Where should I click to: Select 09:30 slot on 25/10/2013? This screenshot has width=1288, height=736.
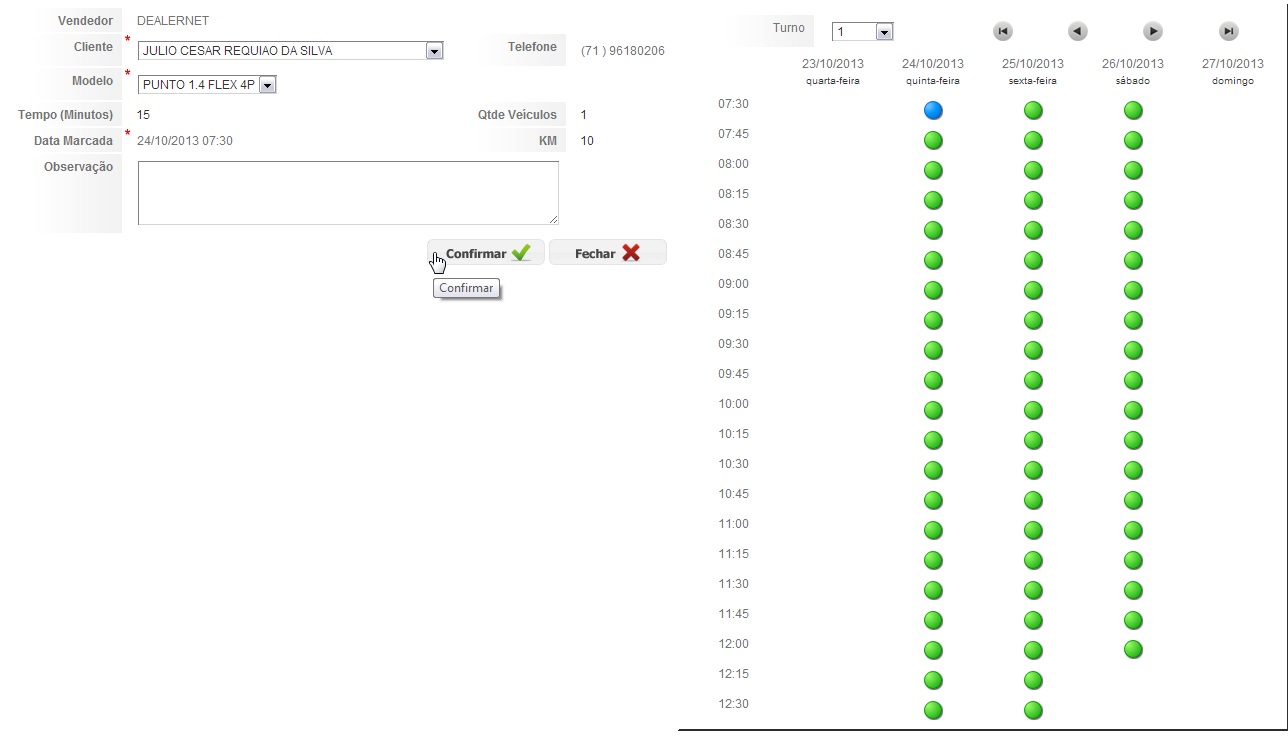click(x=1033, y=350)
